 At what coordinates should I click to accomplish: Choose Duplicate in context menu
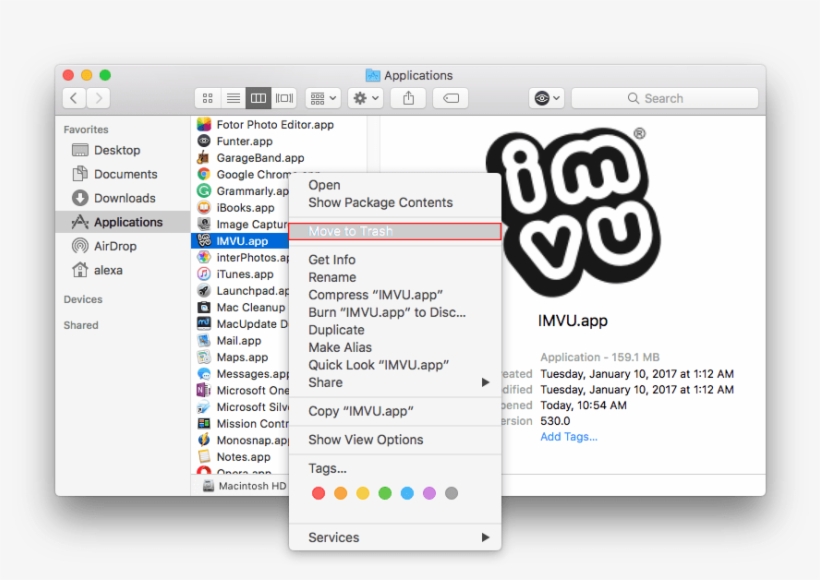(x=395, y=330)
